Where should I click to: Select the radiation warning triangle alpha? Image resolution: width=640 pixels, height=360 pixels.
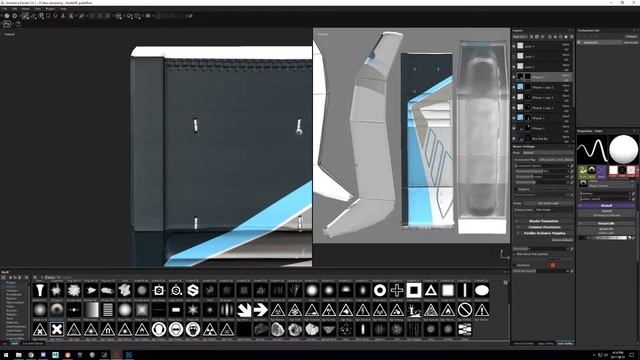(x=210, y=329)
